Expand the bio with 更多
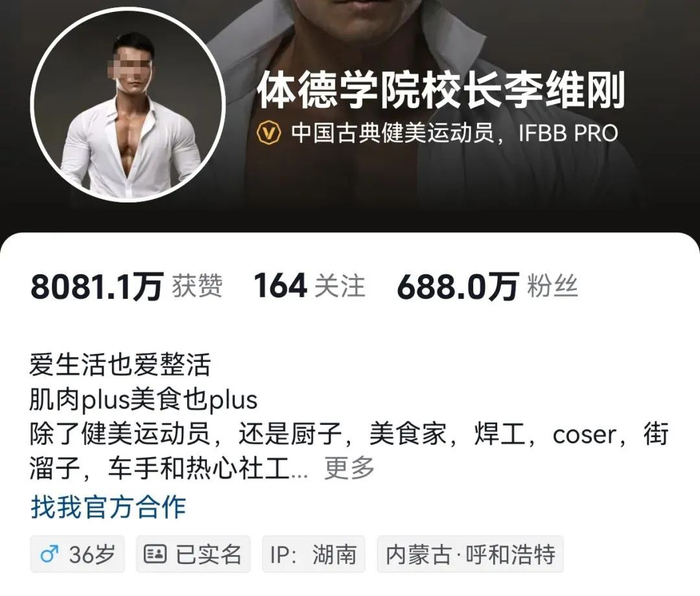Viewport: 700px width, 596px height. pos(349,468)
